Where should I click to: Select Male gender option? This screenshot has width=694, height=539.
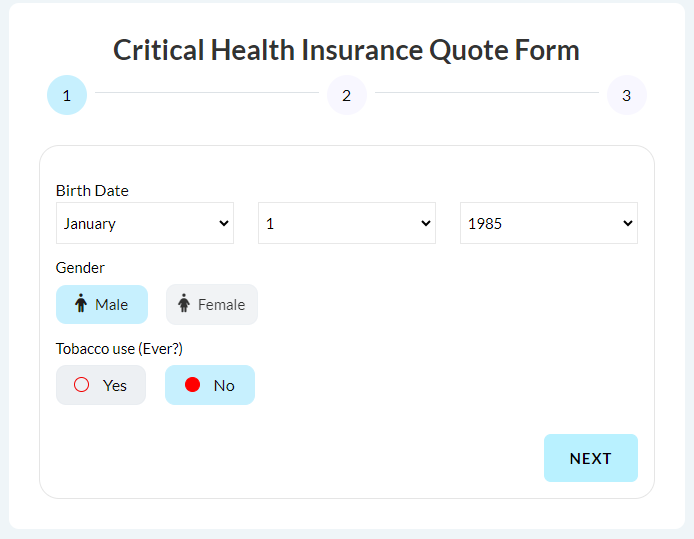[102, 304]
